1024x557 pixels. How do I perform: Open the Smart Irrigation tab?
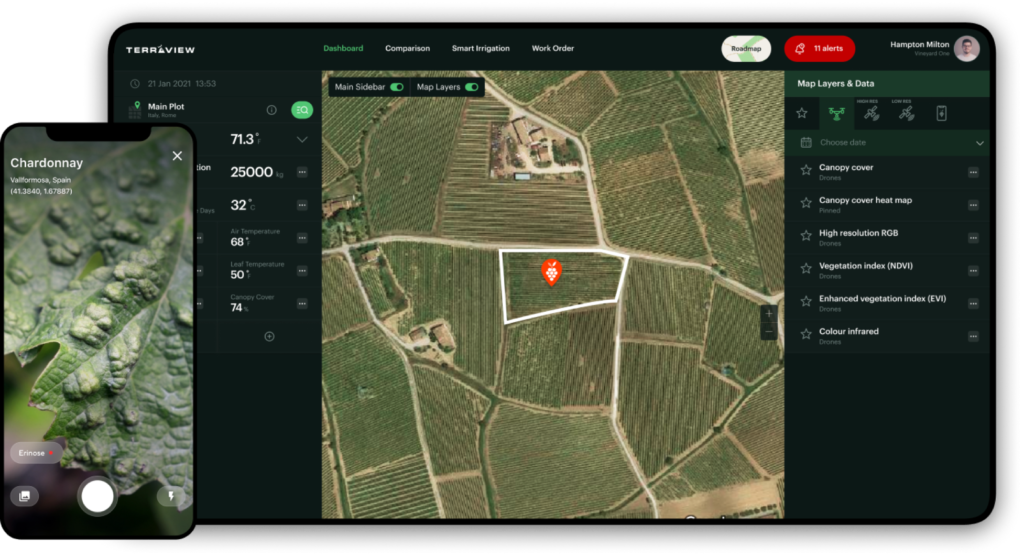[x=480, y=48]
